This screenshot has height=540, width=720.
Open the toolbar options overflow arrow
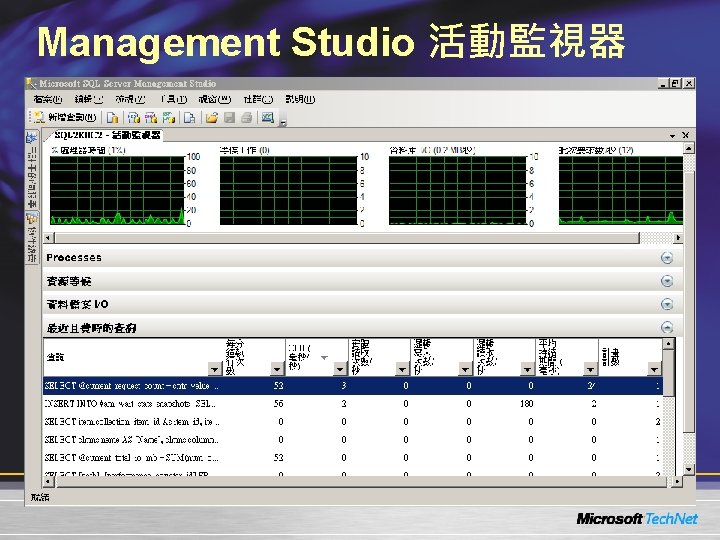[x=283, y=122]
